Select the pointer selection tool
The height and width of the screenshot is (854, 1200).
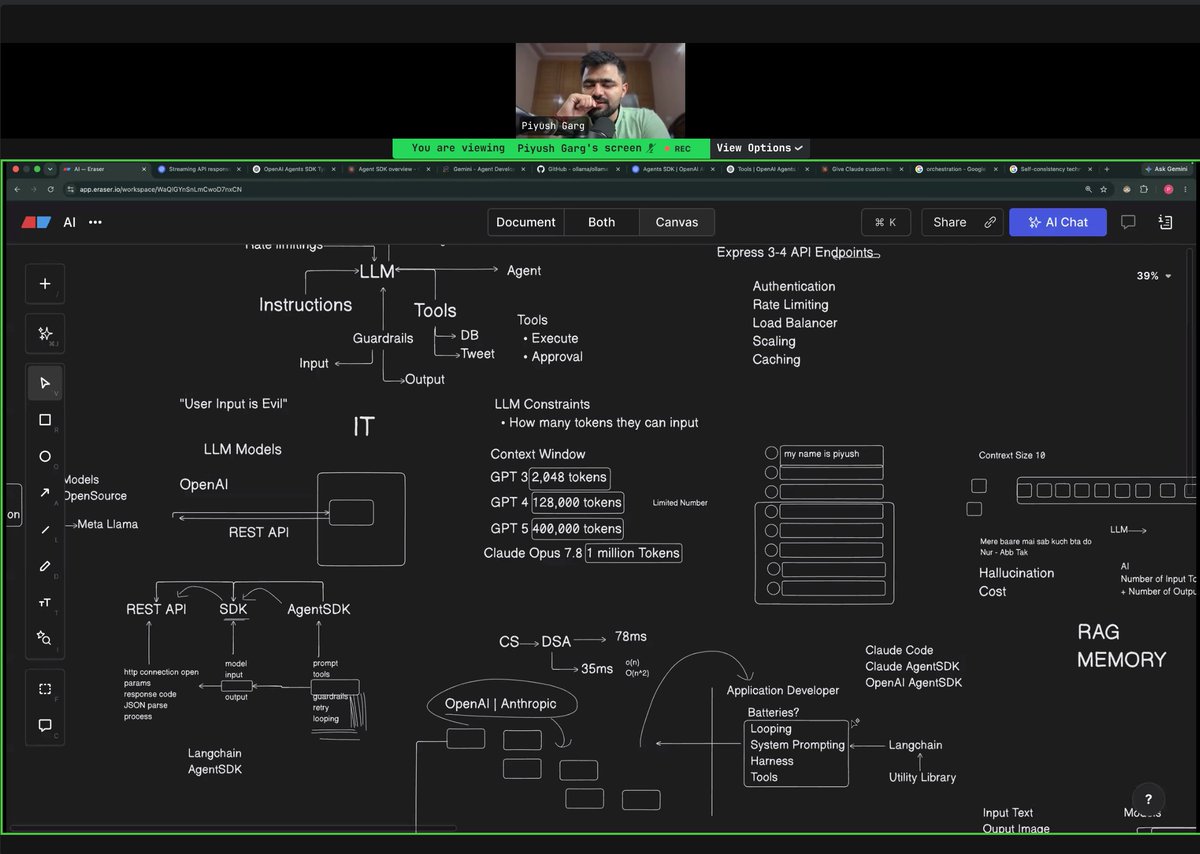point(44,383)
